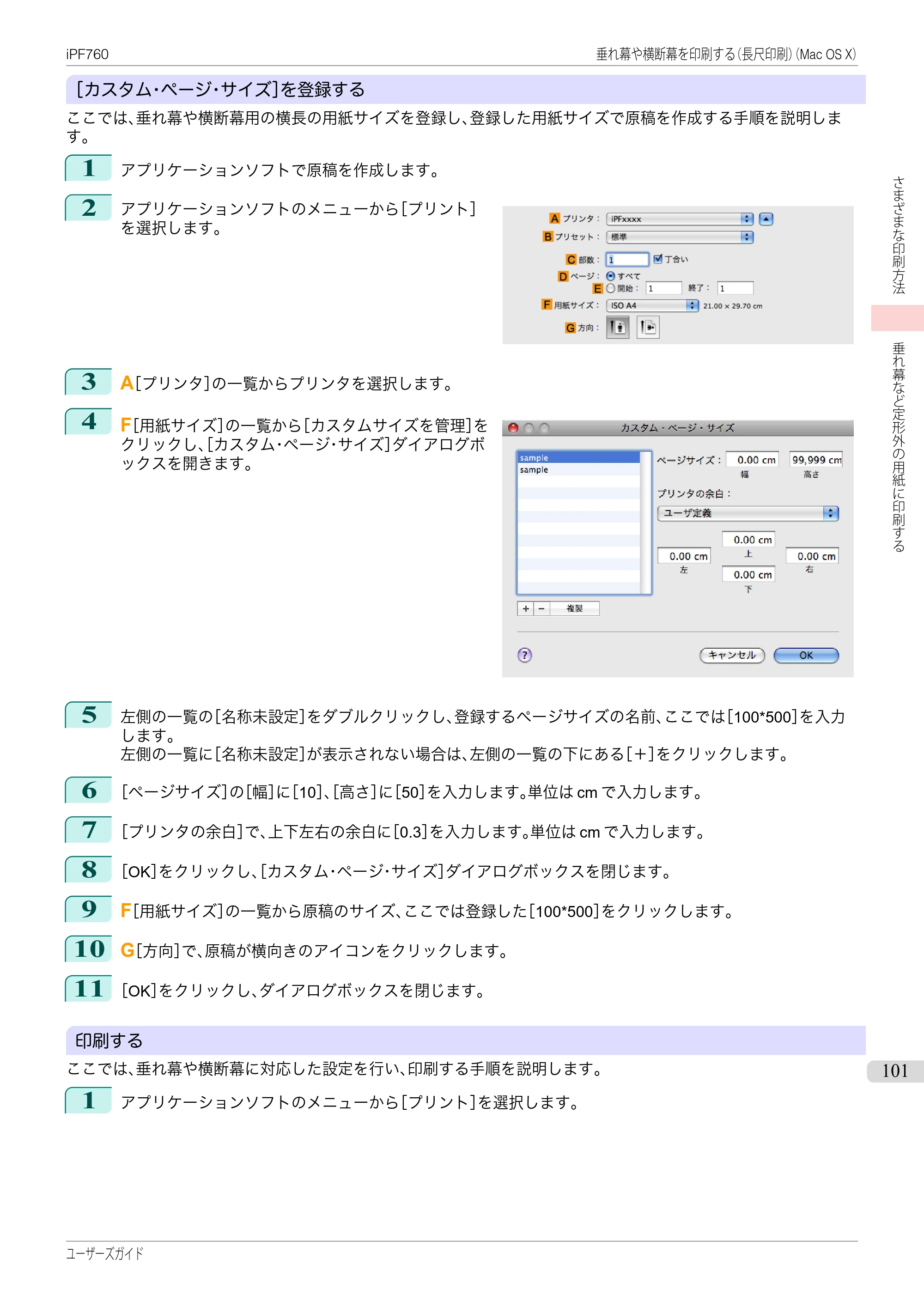Click the キャンセル button
Viewport: 924px width, 1307px height.
coord(732,655)
